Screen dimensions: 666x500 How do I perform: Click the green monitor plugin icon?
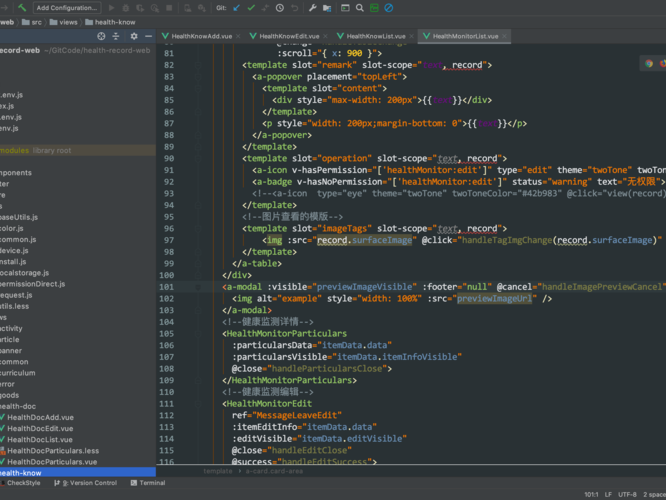click(x=374, y=8)
